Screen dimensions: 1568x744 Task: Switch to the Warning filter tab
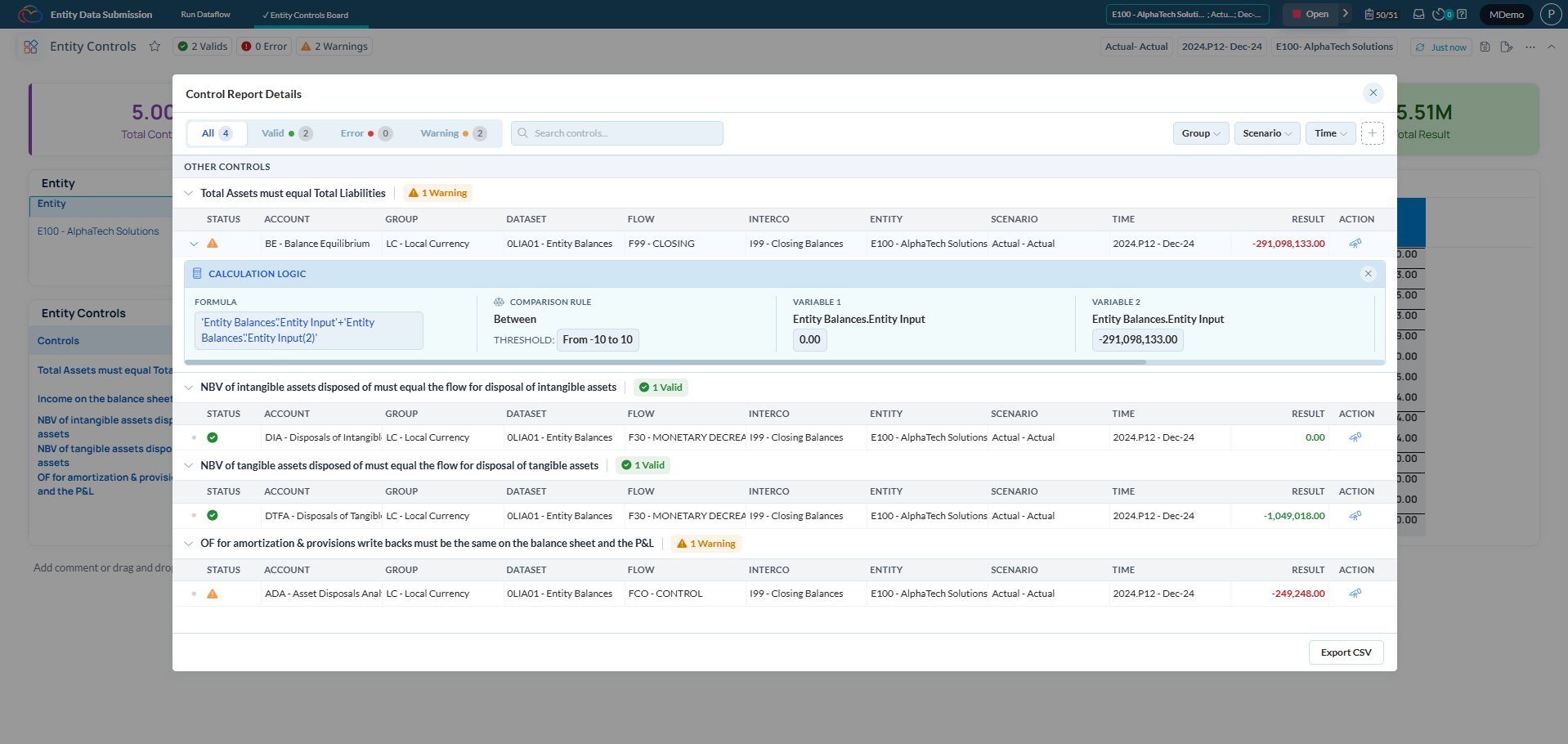[x=452, y=133]
